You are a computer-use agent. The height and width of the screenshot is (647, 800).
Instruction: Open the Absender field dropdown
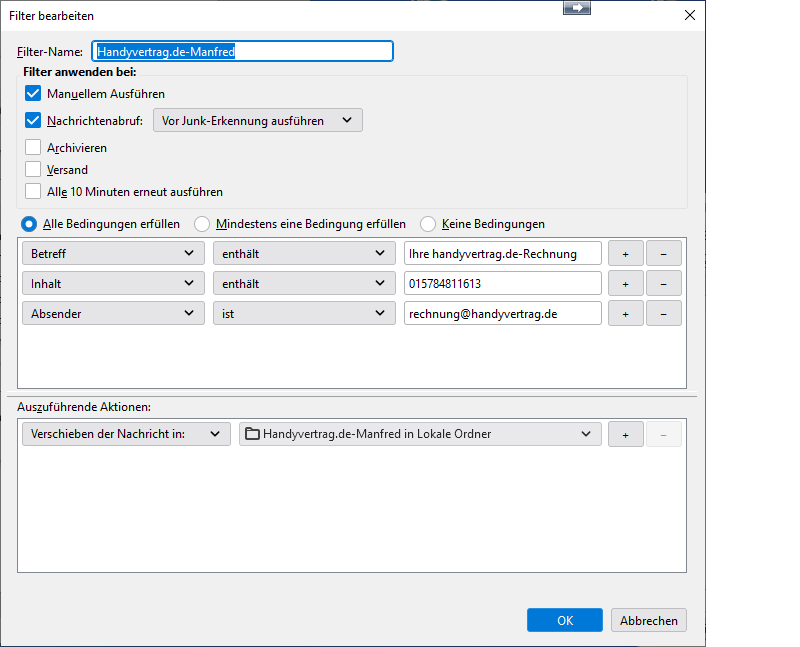point(113,313)
